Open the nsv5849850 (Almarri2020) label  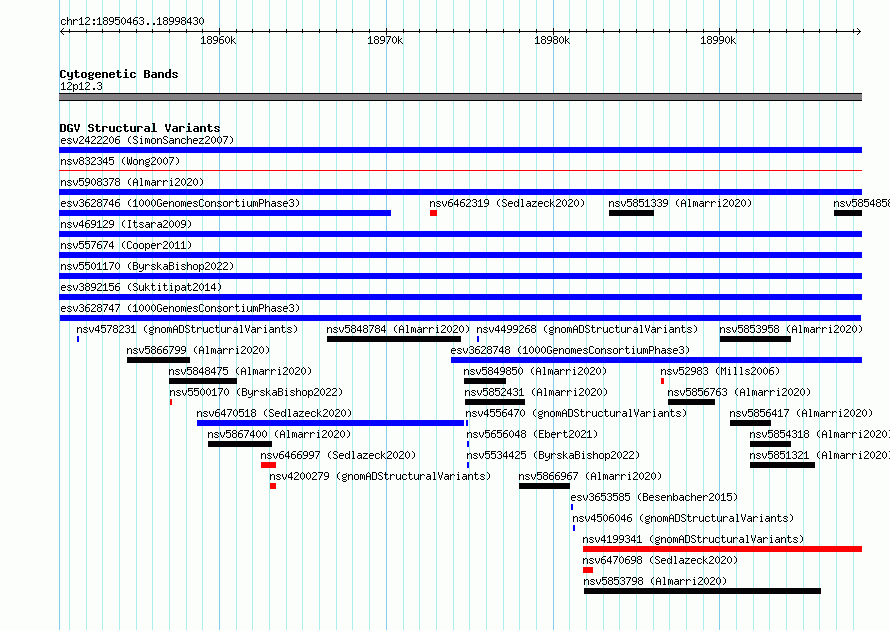535,371
